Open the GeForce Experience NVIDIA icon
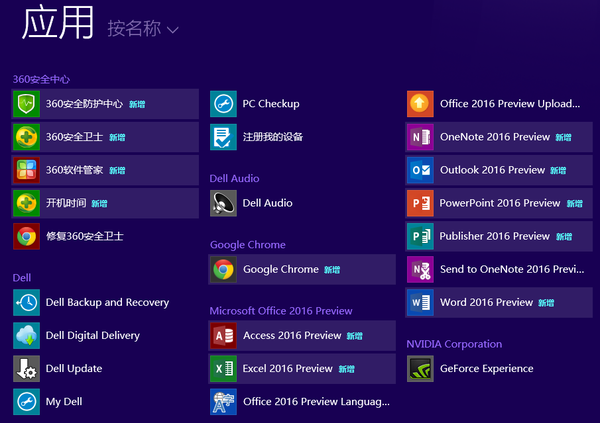The height and width of the screenshot is (423, 600). (420, 369)
